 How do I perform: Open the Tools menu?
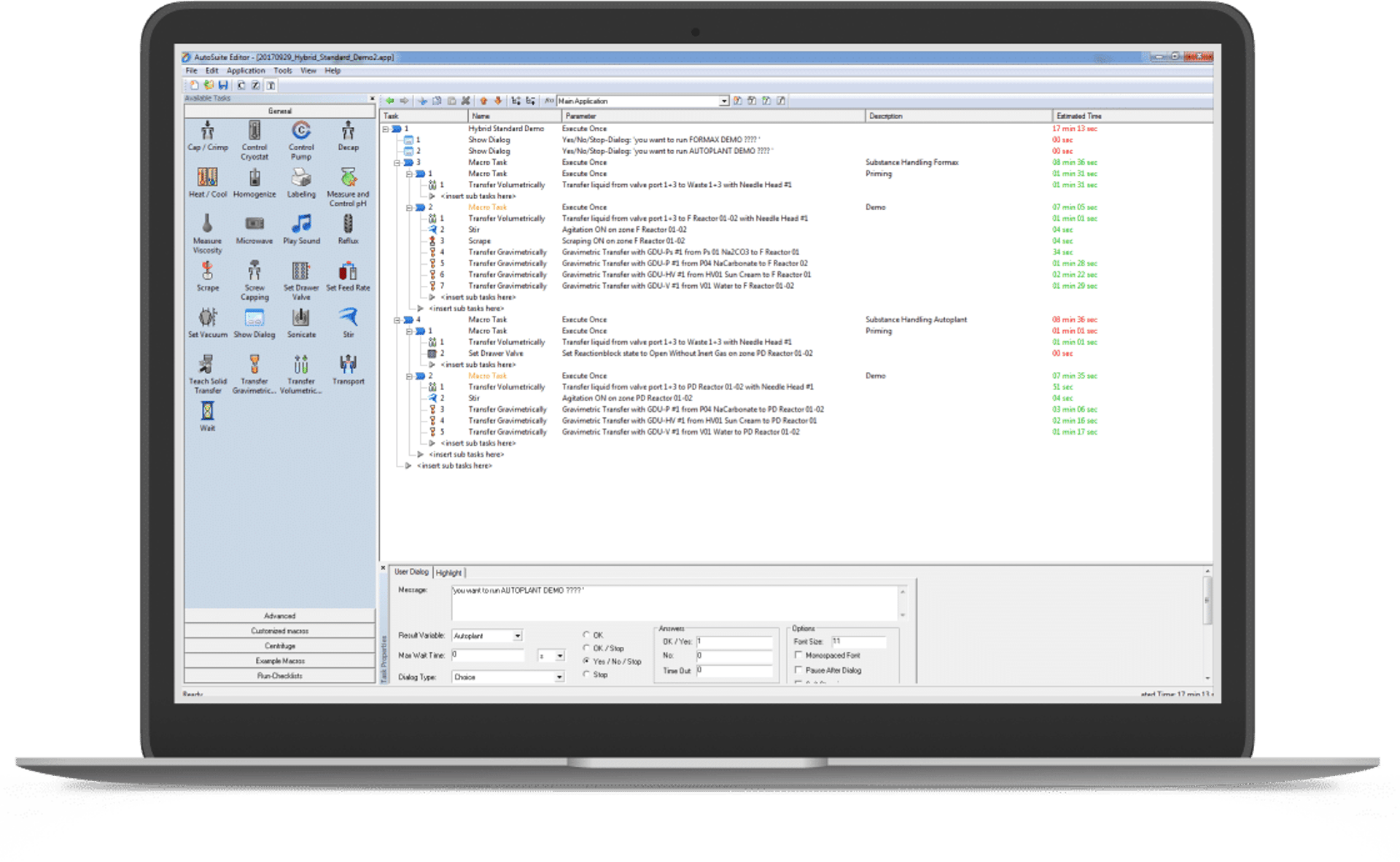tap(283, 71)
